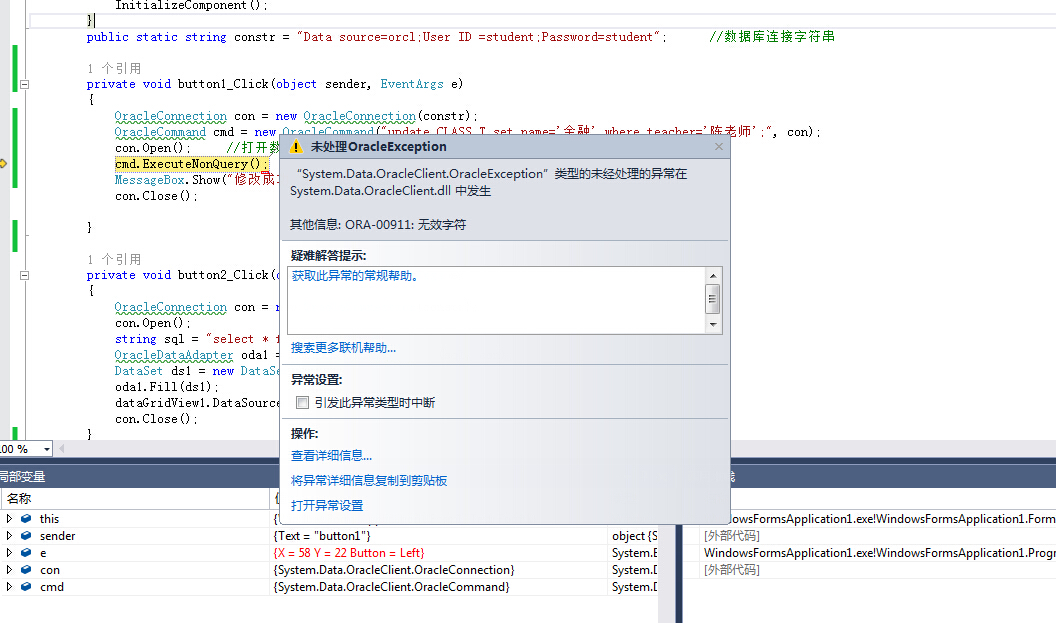
Task: Click the '1 个引用' link above button2_Click
Action: pos(114,260)
